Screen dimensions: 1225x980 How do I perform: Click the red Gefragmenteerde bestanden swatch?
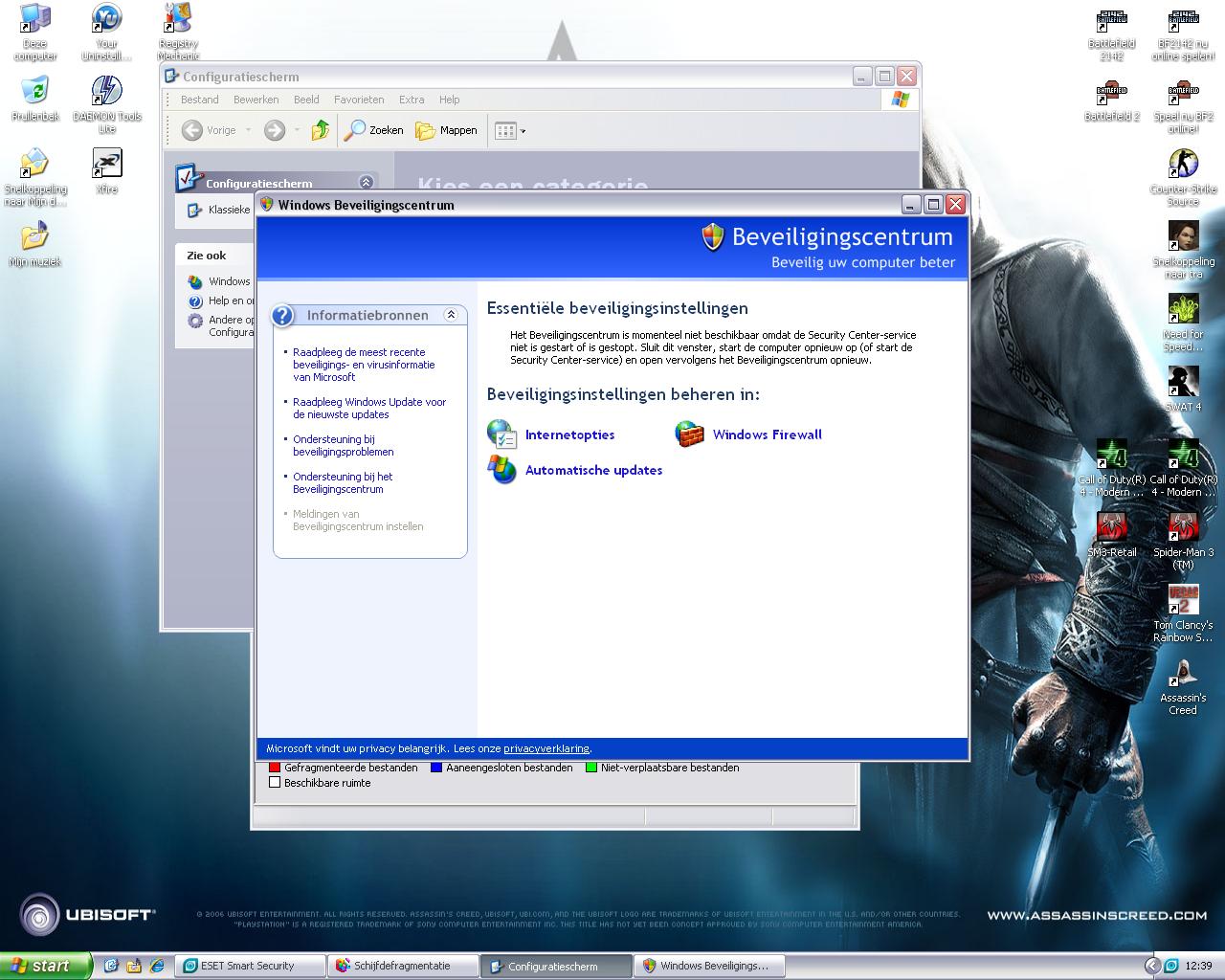tap(275, 768)
